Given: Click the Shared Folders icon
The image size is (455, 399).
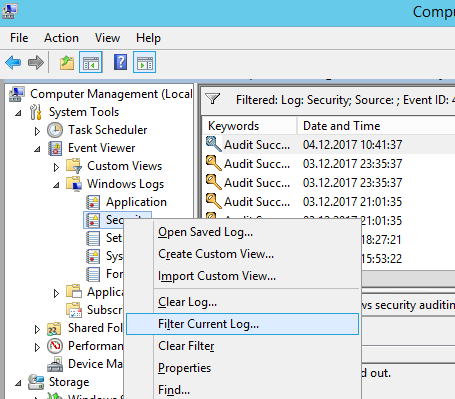Looking at the screenshot, I should coord(54,328).
